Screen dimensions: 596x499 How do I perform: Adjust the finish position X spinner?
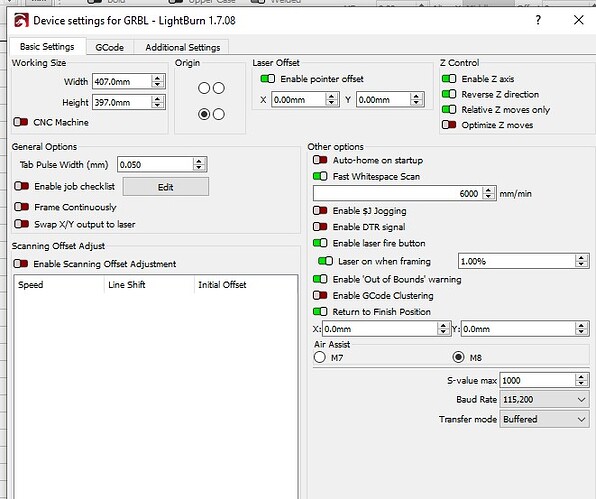tap(443, 329)
